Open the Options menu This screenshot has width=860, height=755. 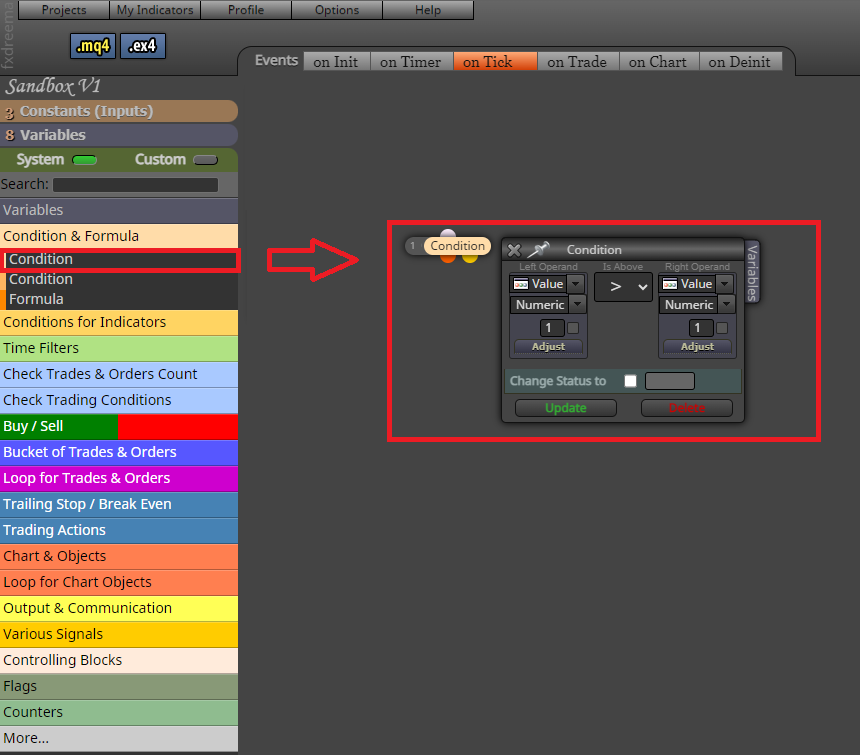coord(337,10)
